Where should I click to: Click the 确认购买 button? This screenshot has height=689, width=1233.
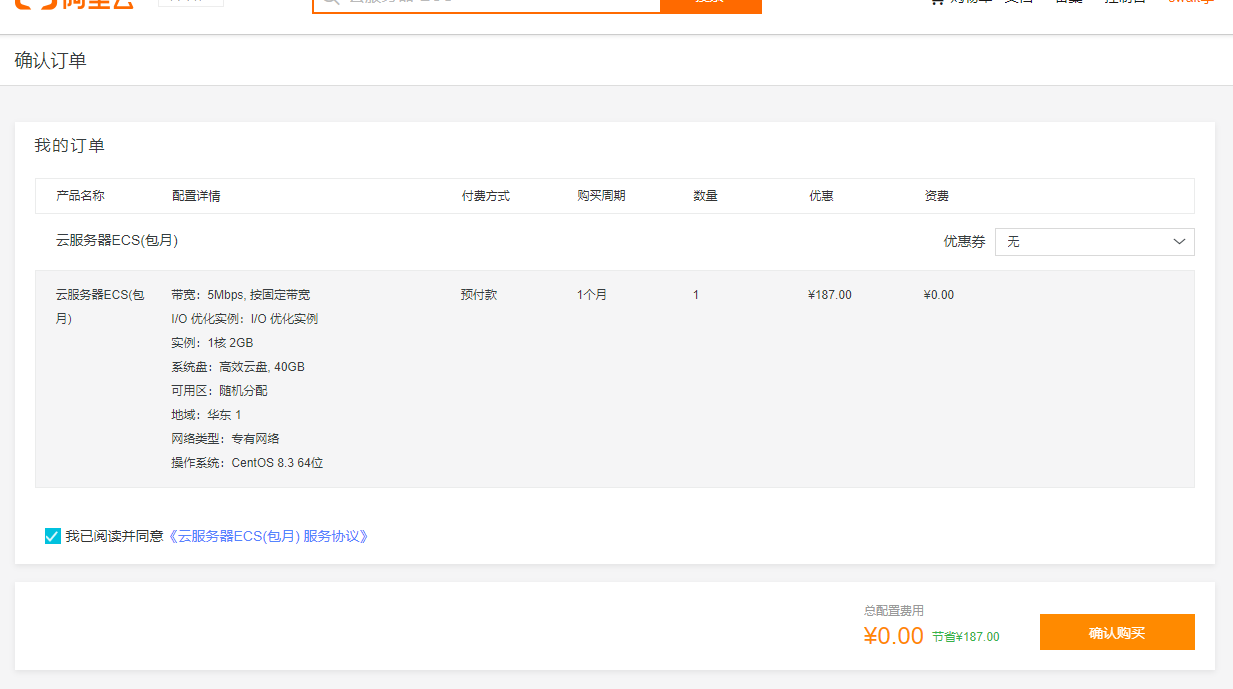[x=1117, y=633]
